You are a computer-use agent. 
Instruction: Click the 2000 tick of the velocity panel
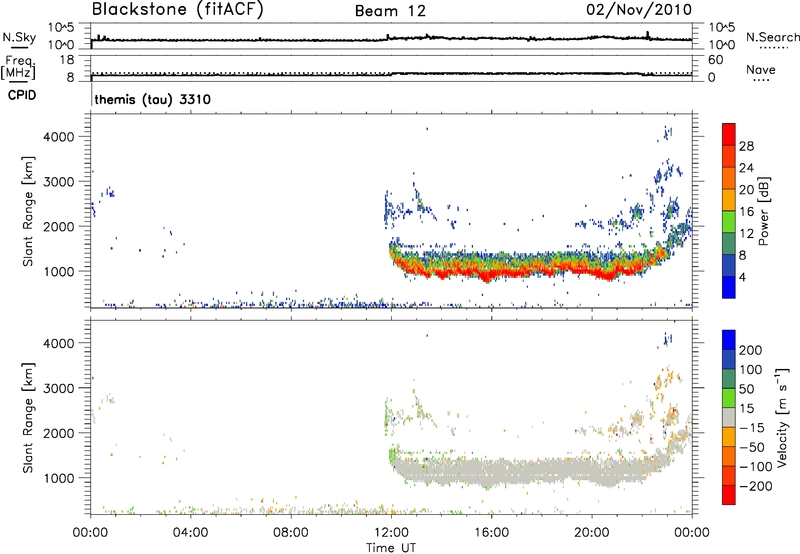click(59, 433)
